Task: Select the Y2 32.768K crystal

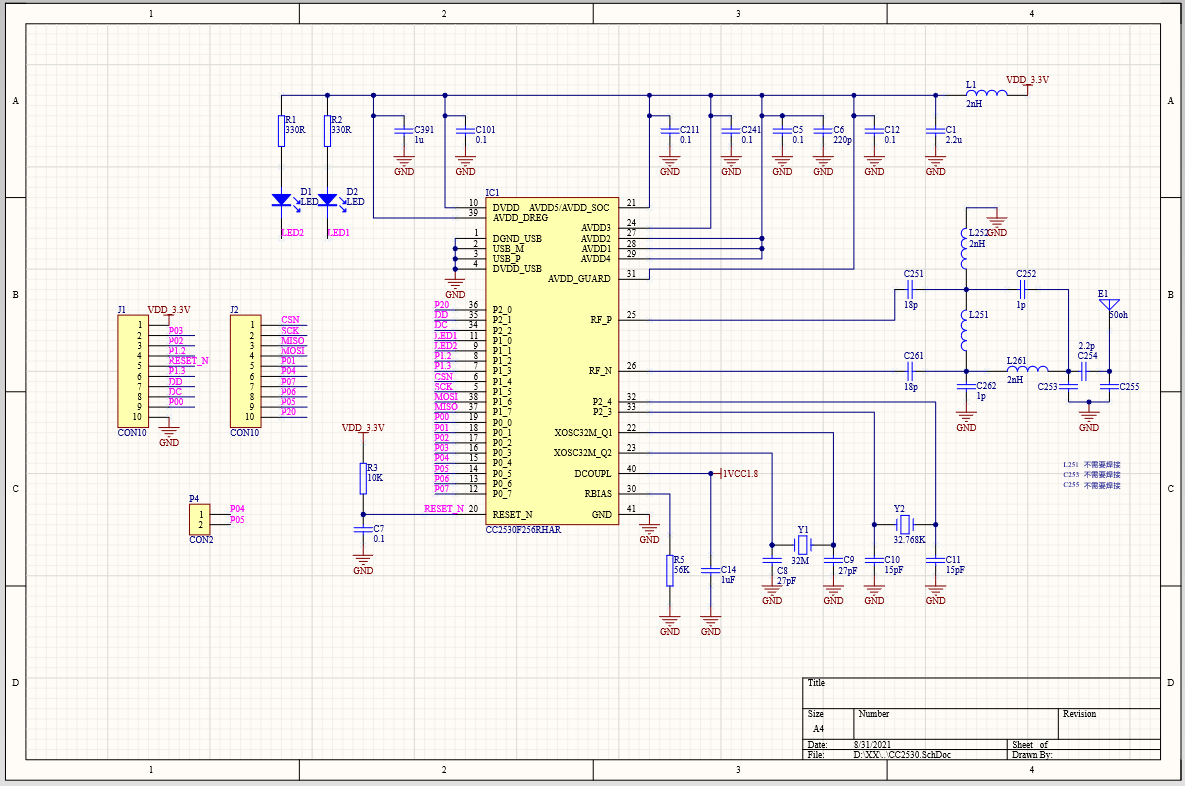Action: pyautogui.click(x=905, y=524)
